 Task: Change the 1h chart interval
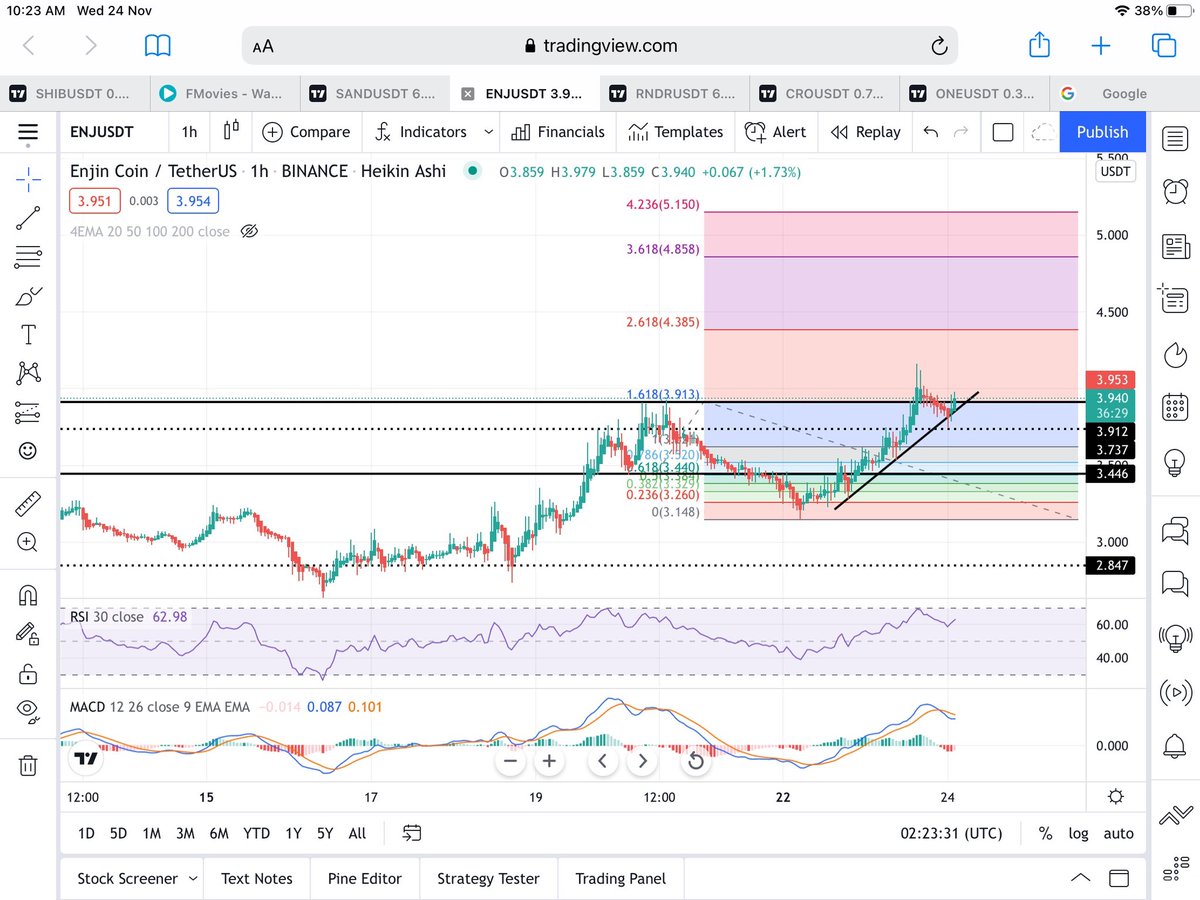pos(189,132)
